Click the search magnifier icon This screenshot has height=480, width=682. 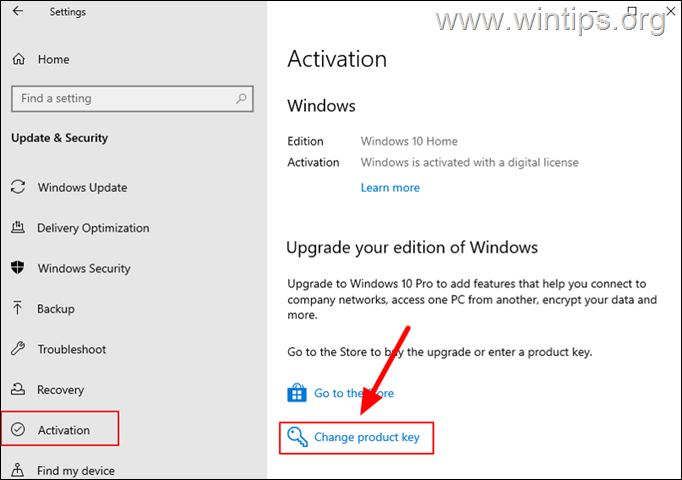click(241, 99)
